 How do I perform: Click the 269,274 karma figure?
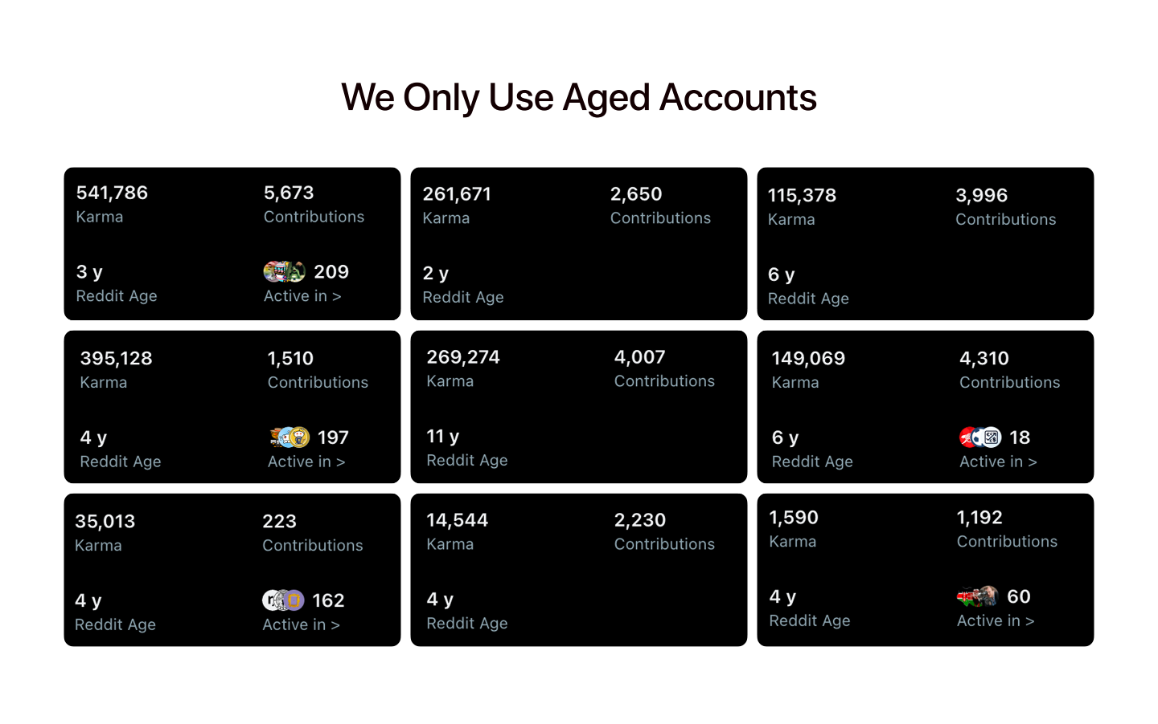coord(463,358)
